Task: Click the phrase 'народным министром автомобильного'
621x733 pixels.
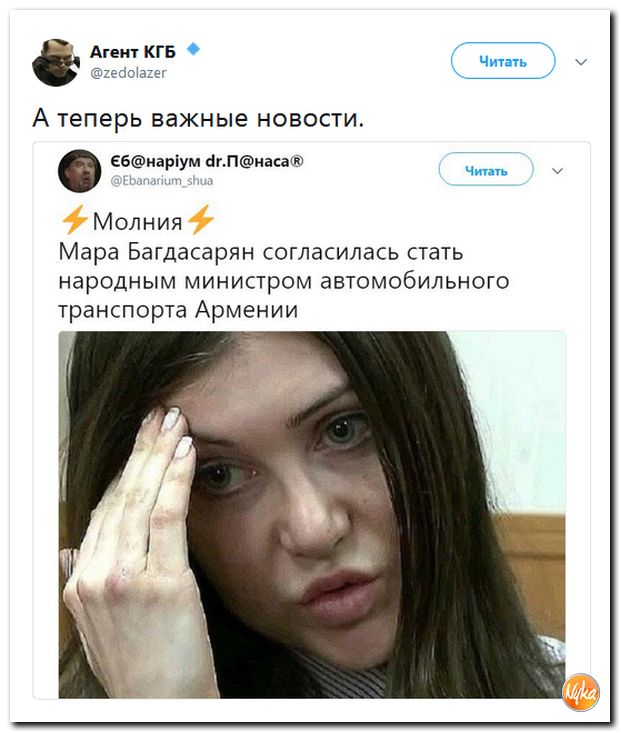Action: (284, 281)
